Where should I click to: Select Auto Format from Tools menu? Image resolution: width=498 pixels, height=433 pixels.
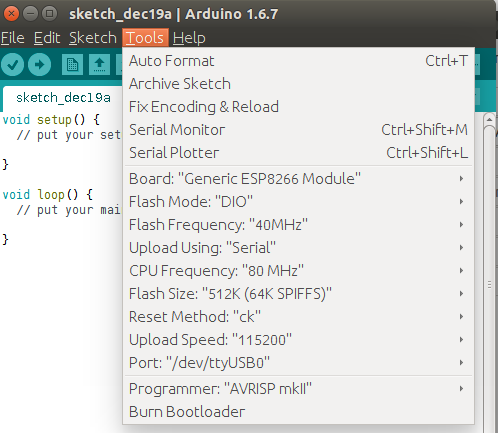[298, 61]
